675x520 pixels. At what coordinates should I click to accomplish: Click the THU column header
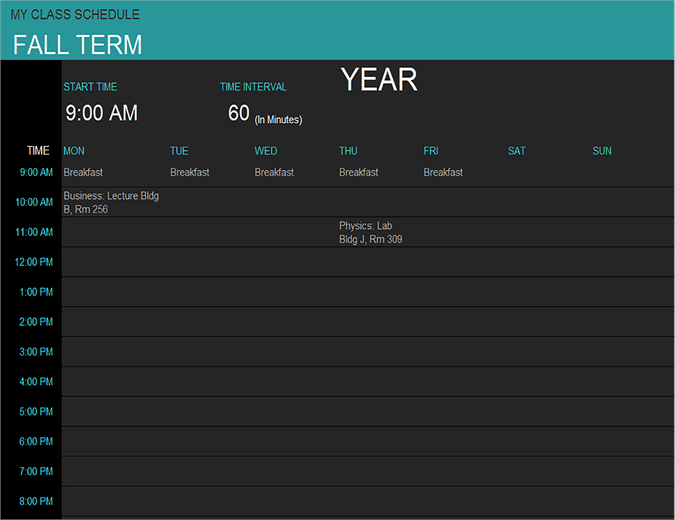tap(348, 151)
